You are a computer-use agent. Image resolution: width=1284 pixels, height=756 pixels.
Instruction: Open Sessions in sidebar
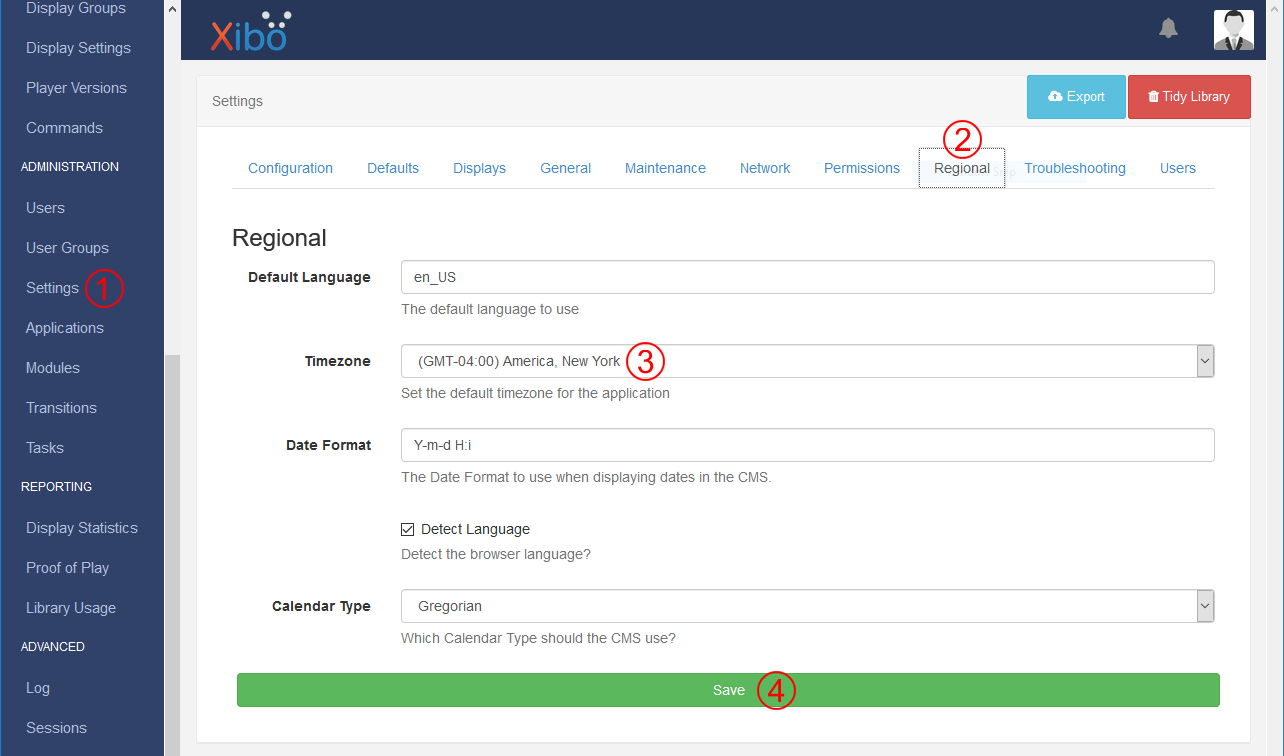56,728
